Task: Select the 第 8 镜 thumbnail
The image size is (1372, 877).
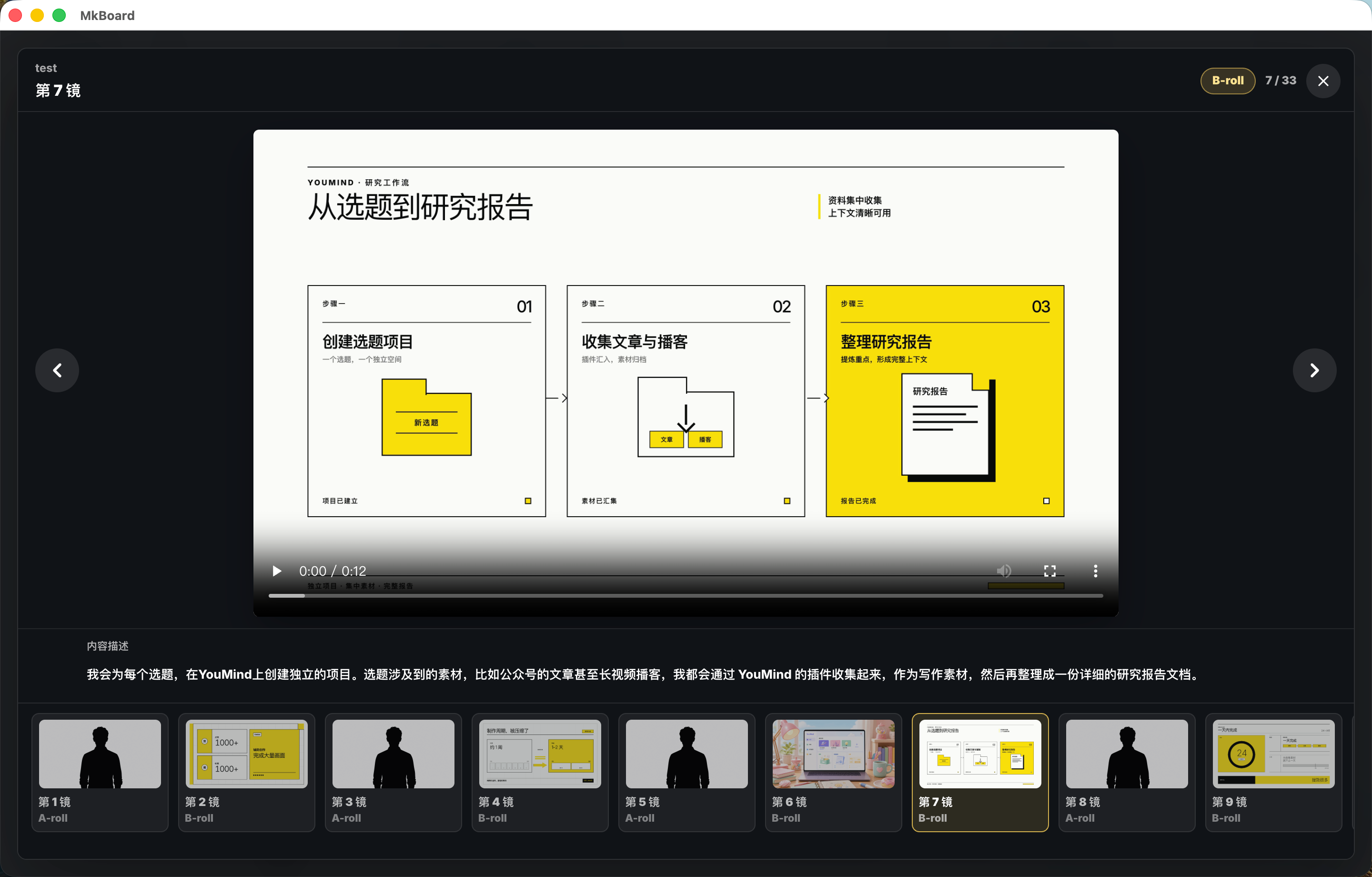Action: pos(1127,772)
